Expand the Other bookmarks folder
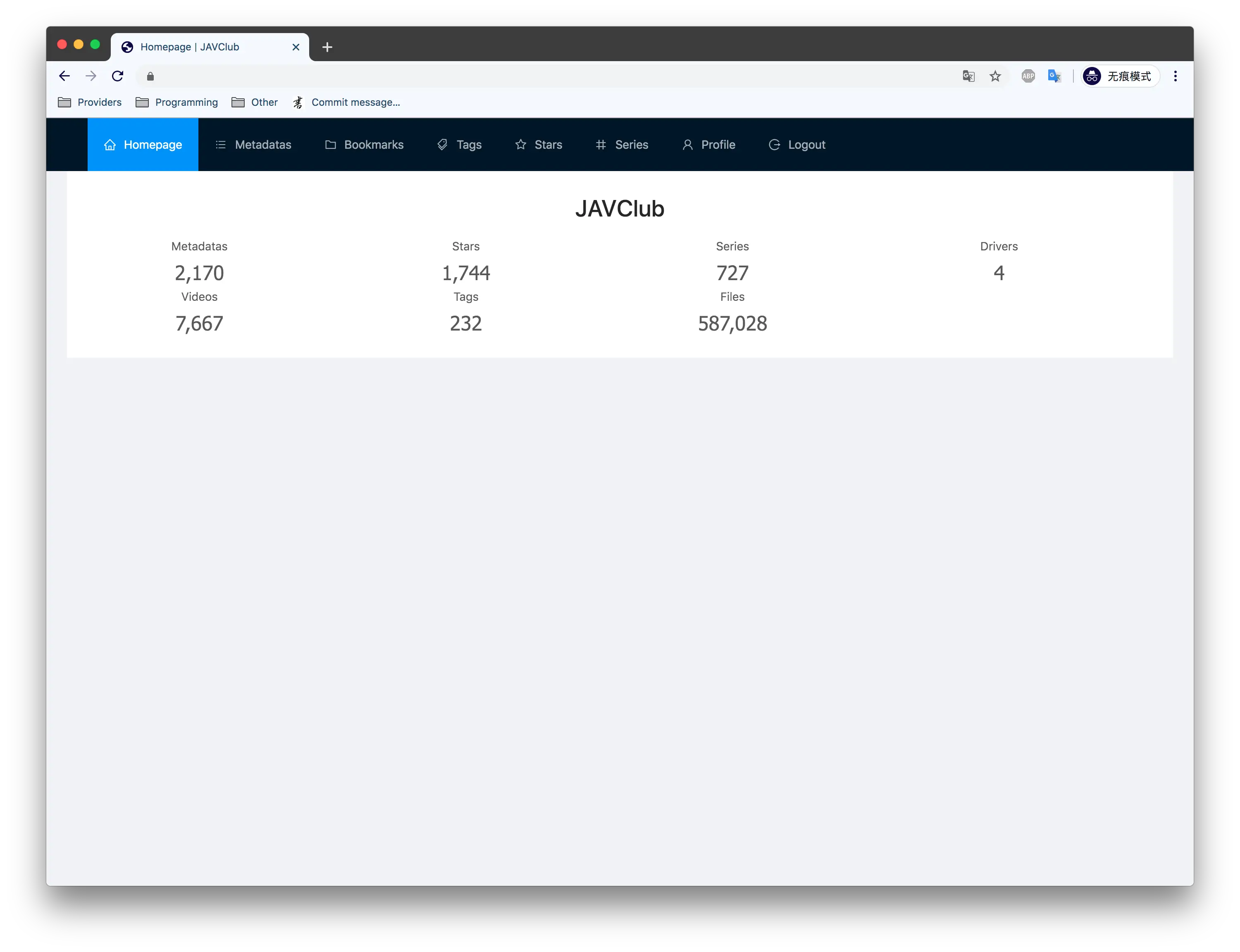The height and width of the screenshot is (952, 1240). click(255, 102)
